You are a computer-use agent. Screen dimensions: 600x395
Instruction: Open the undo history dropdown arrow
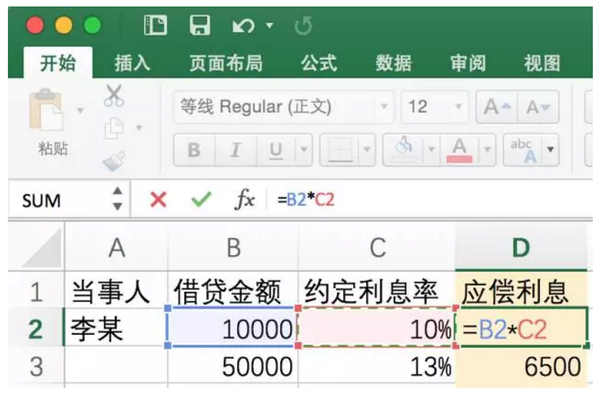269,26
